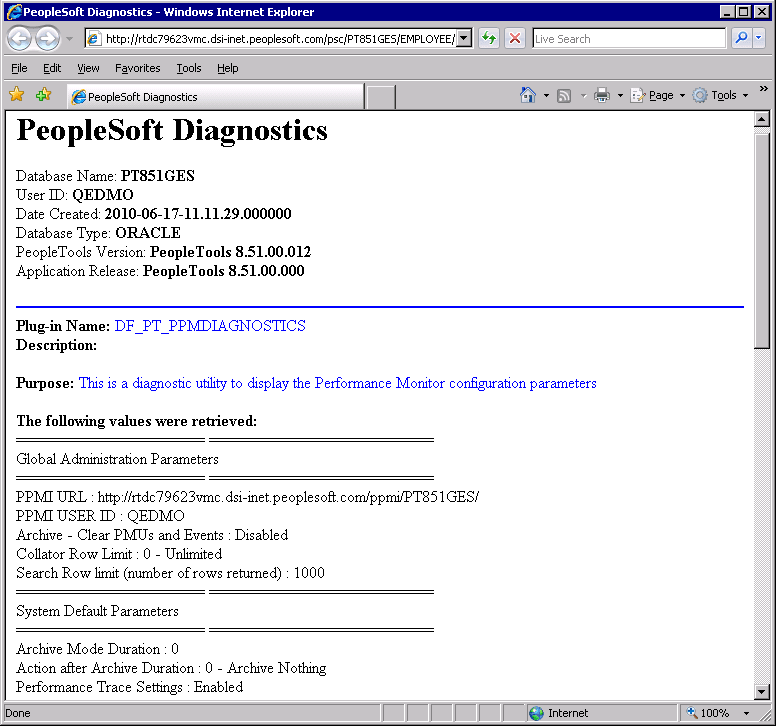Viewport: 776px width, 726px height.
Task: Click the Live Search input box
Action: pyautogui.click(x=629, y=39)
